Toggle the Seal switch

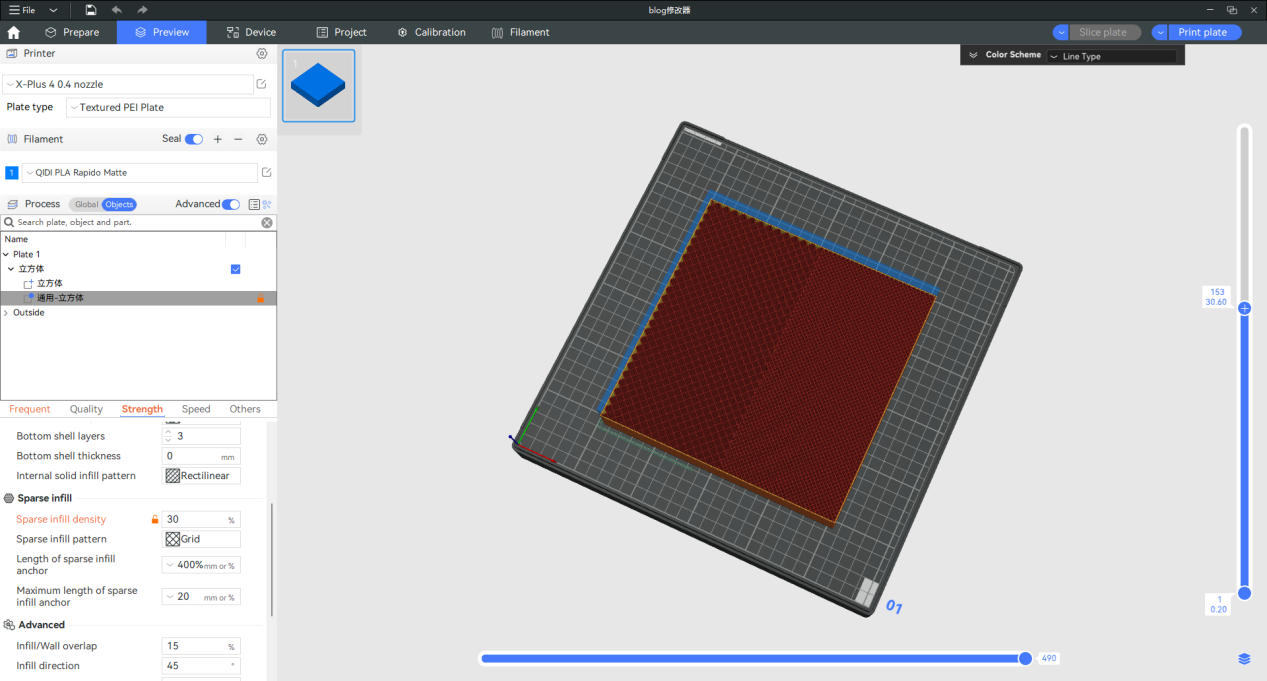194,139
